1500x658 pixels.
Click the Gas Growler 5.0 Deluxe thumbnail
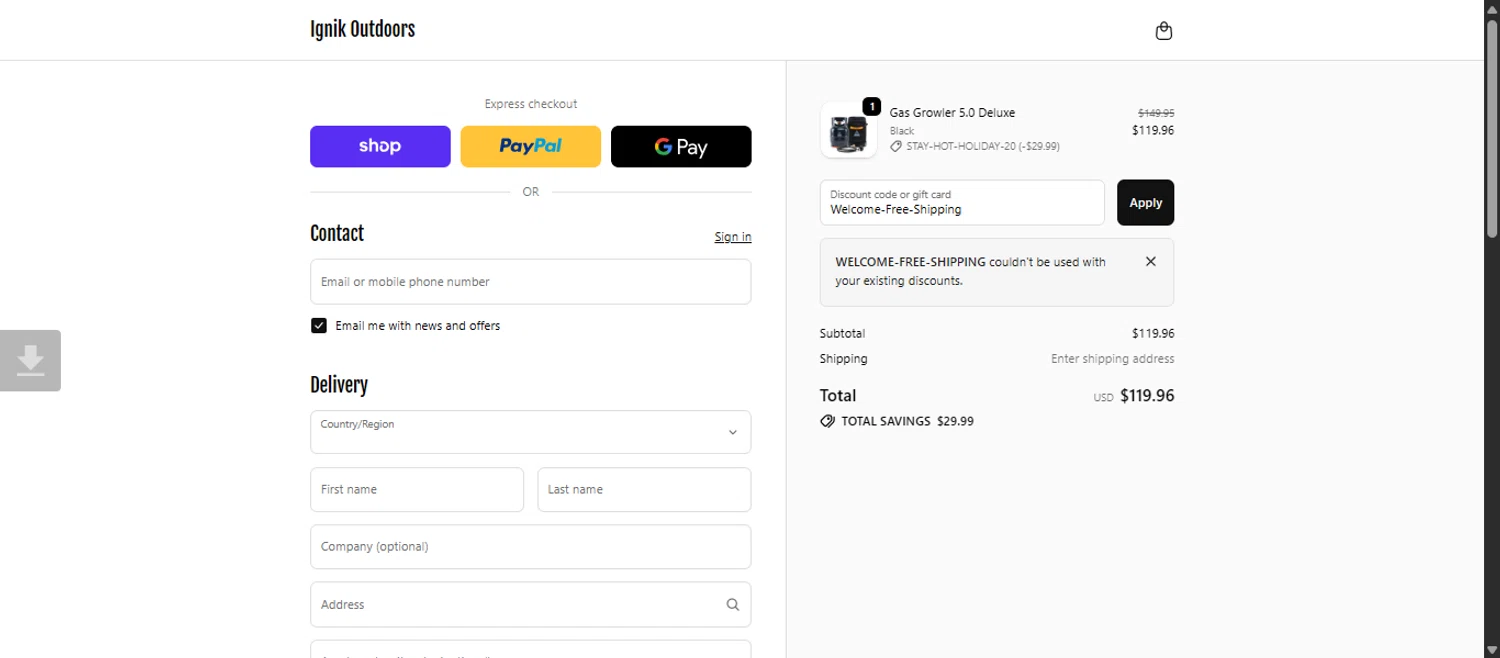[849, 130]
